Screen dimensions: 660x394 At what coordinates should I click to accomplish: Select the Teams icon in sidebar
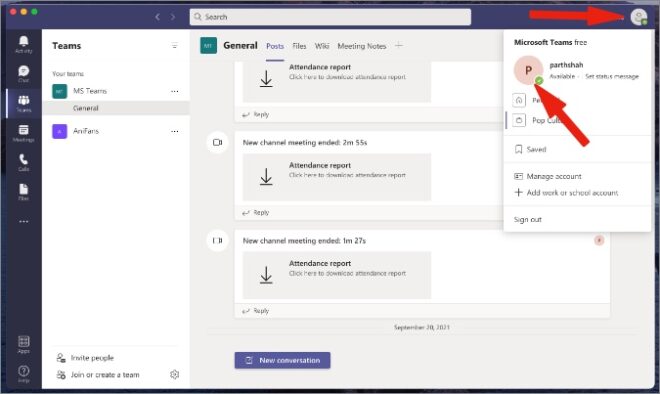[x=24, y=103]
